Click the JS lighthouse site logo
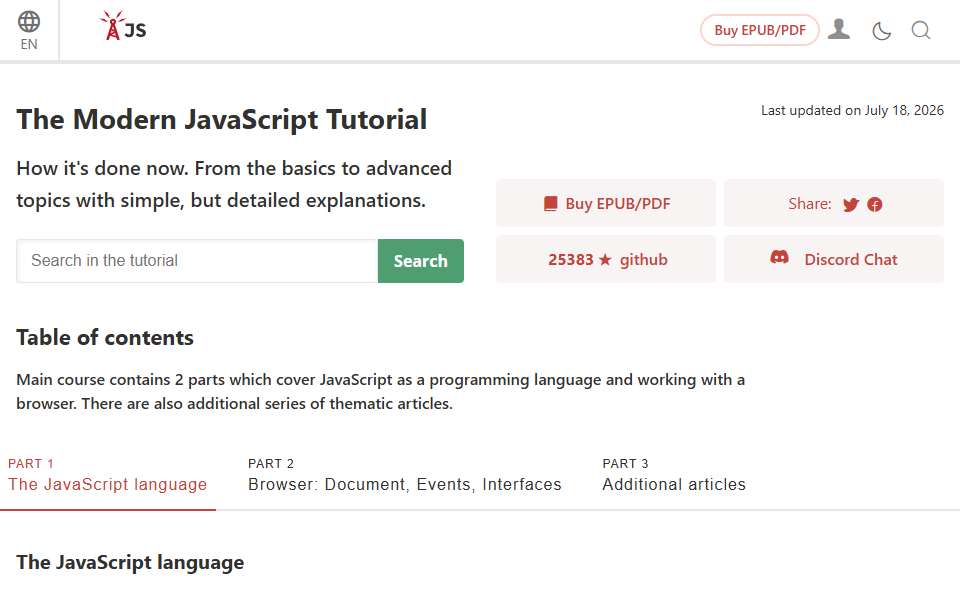Viewport: 960px width, 600px height. 124,26
